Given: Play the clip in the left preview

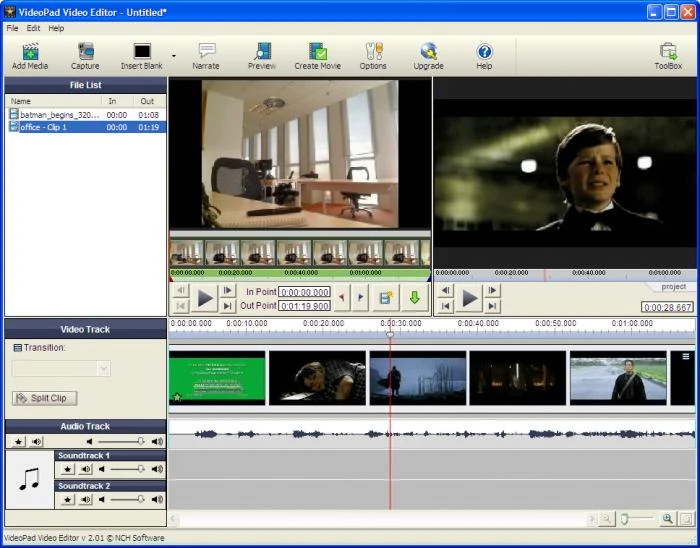Looking at the screenshot, I should [205, 298].
